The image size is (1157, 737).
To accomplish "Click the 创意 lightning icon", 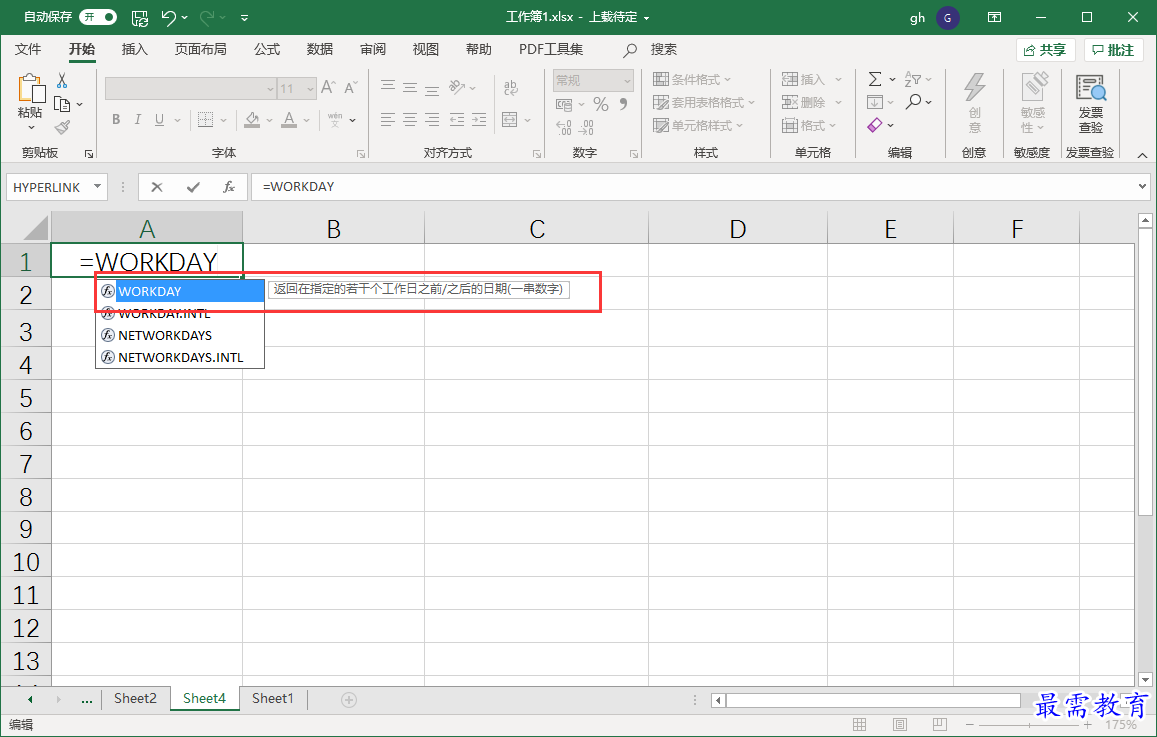I will (x=975, y=88).
